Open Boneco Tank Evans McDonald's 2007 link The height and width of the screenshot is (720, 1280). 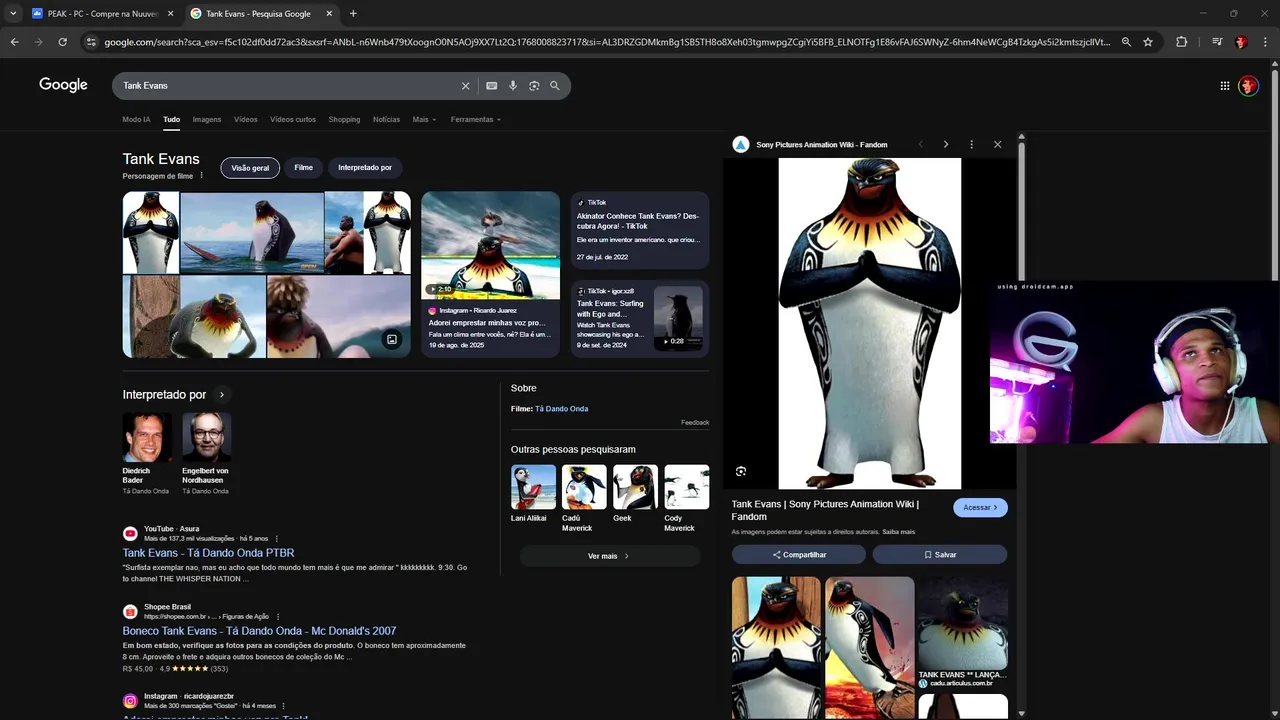pos(259,631)
